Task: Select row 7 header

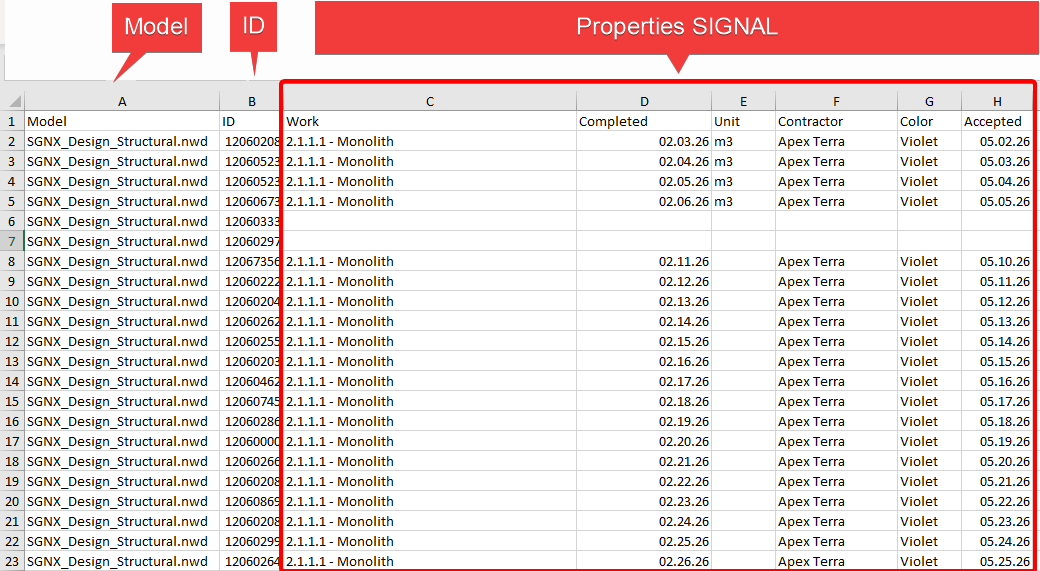Action: pyautogui.click(x=12, y=241)
